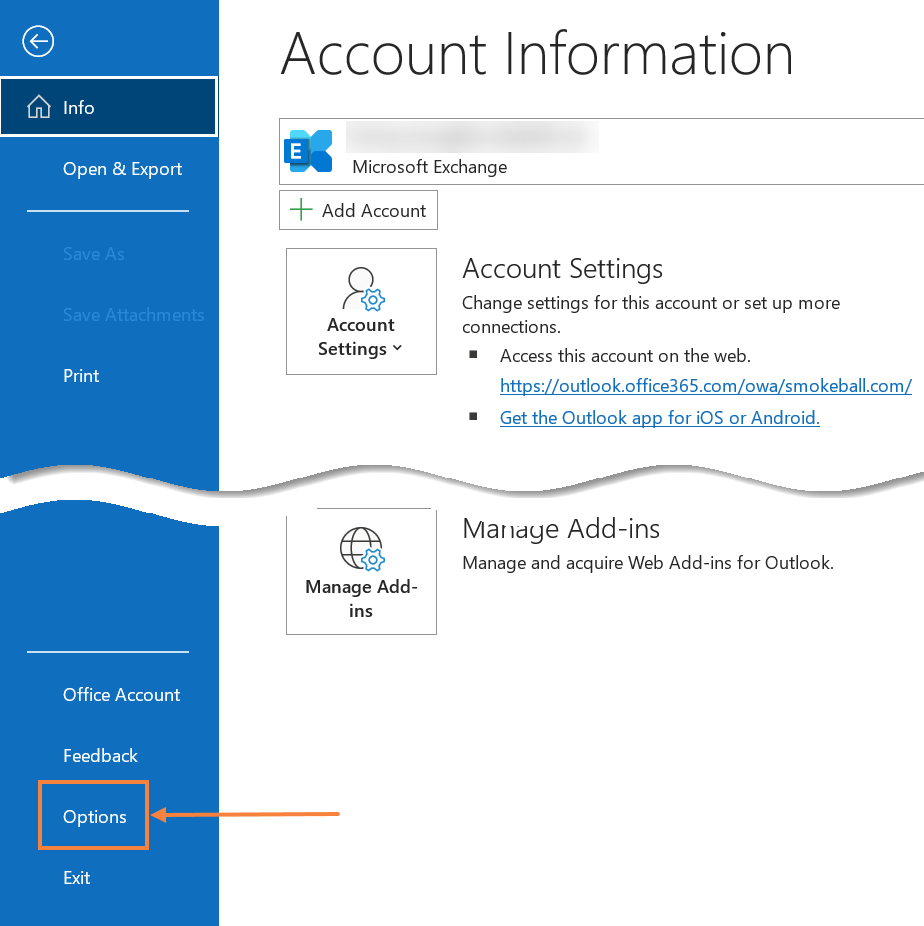Image resolution: width=924 pixels, height=926 pixels.
Task: Click the Microsoft Exchange logo icon
Action: point(308,151)
